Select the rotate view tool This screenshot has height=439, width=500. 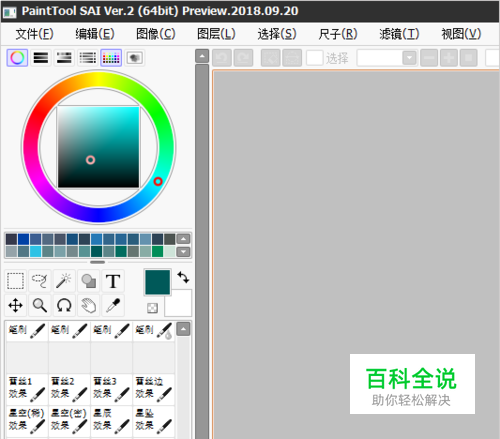64,305
